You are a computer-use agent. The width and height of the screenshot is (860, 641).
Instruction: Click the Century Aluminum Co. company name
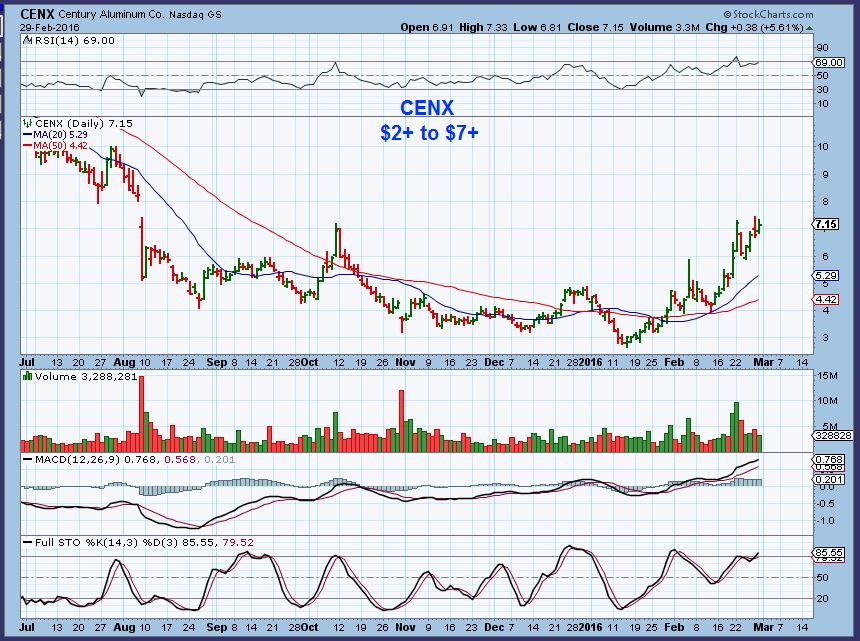pyautogui.click(x=111, y=15)
